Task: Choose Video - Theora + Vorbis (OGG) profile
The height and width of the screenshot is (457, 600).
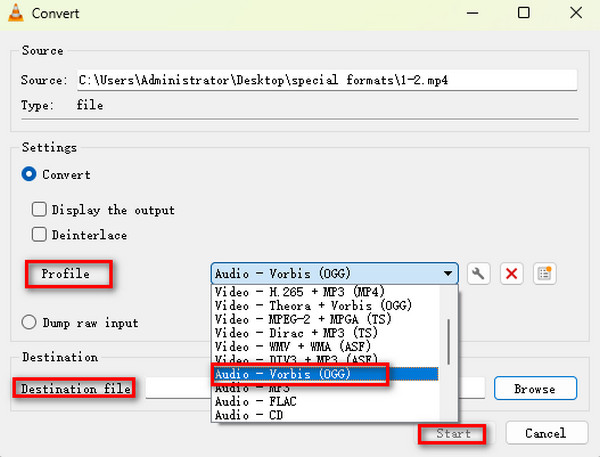Action: [325, 306]
